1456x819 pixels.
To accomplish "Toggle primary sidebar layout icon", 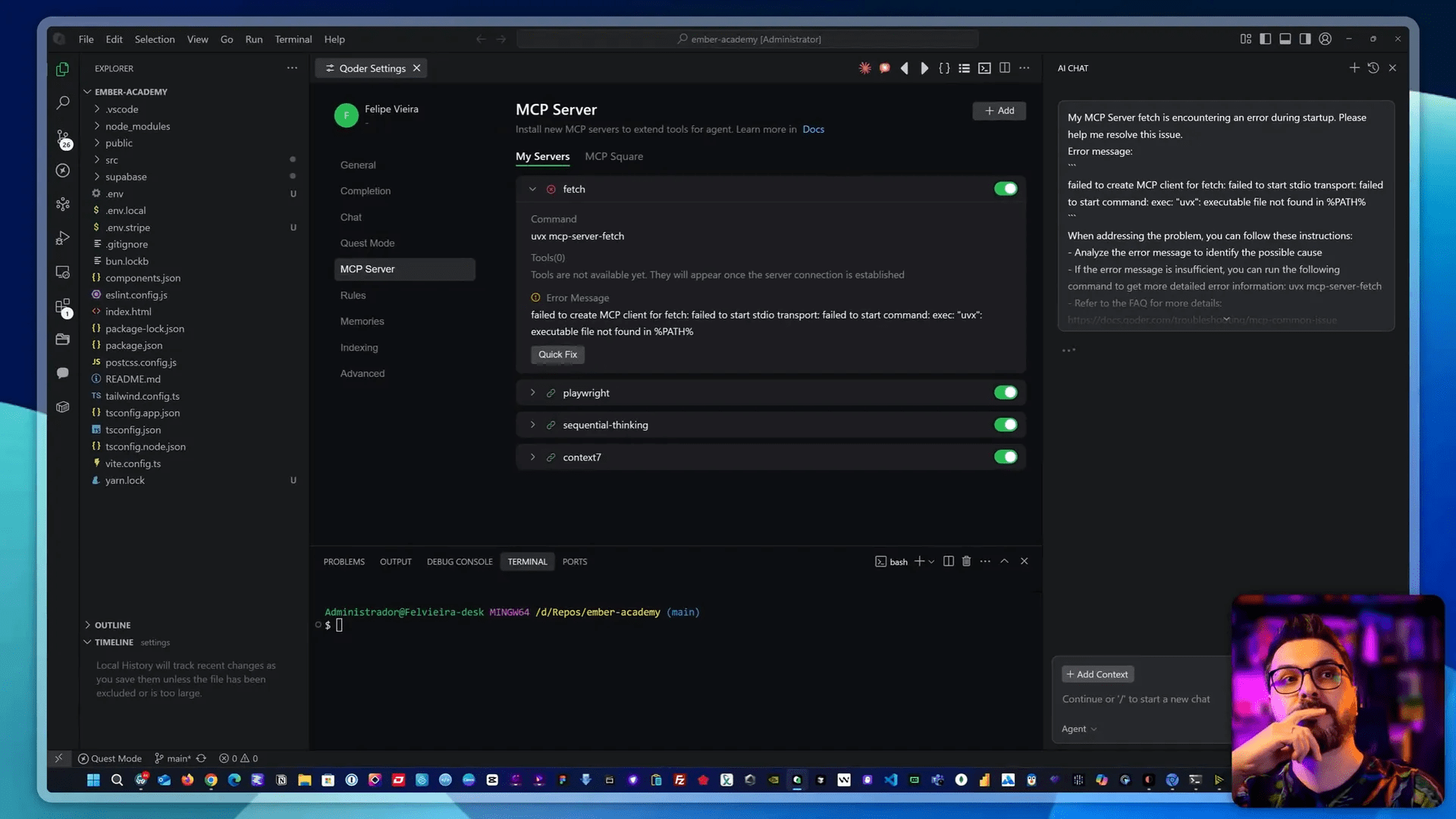I will pos(1266,39).
